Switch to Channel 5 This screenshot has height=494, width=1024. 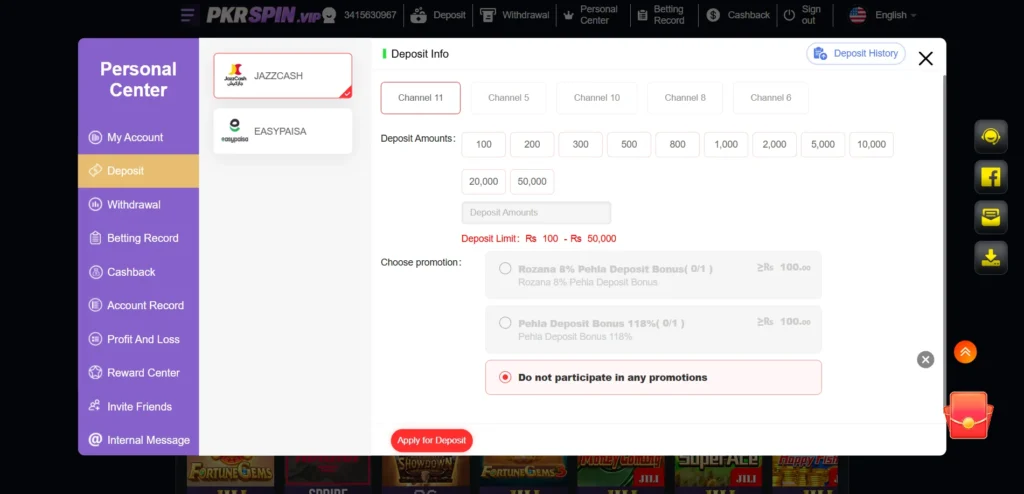[x=509, y=98]
